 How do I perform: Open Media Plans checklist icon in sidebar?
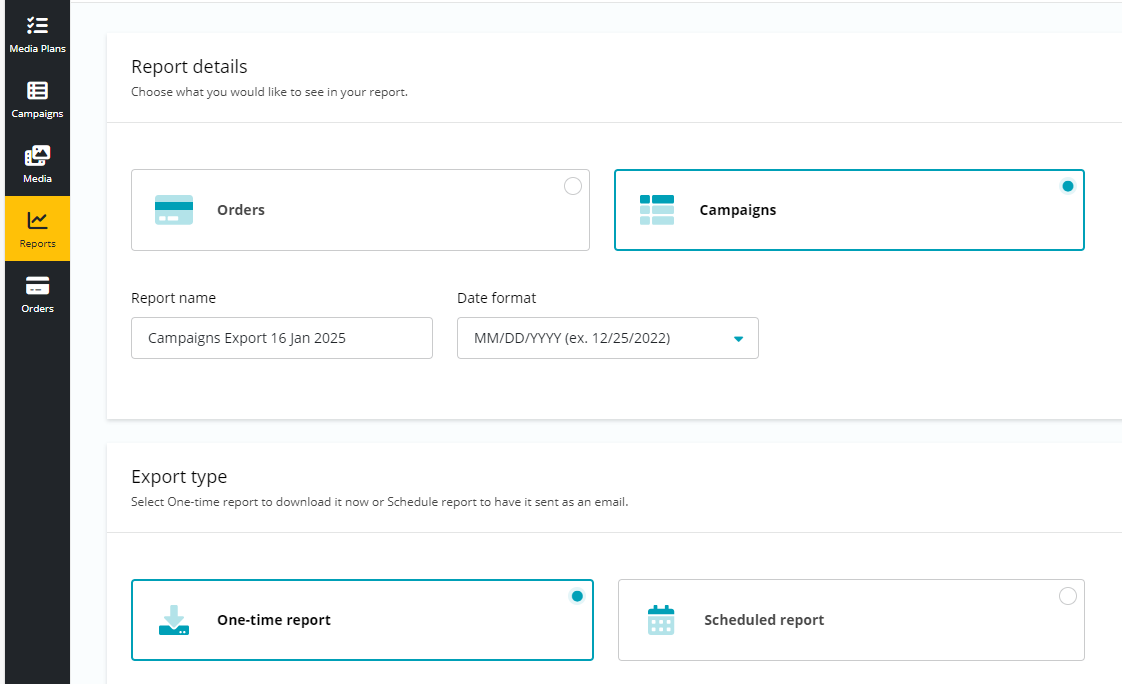point(37,25)
